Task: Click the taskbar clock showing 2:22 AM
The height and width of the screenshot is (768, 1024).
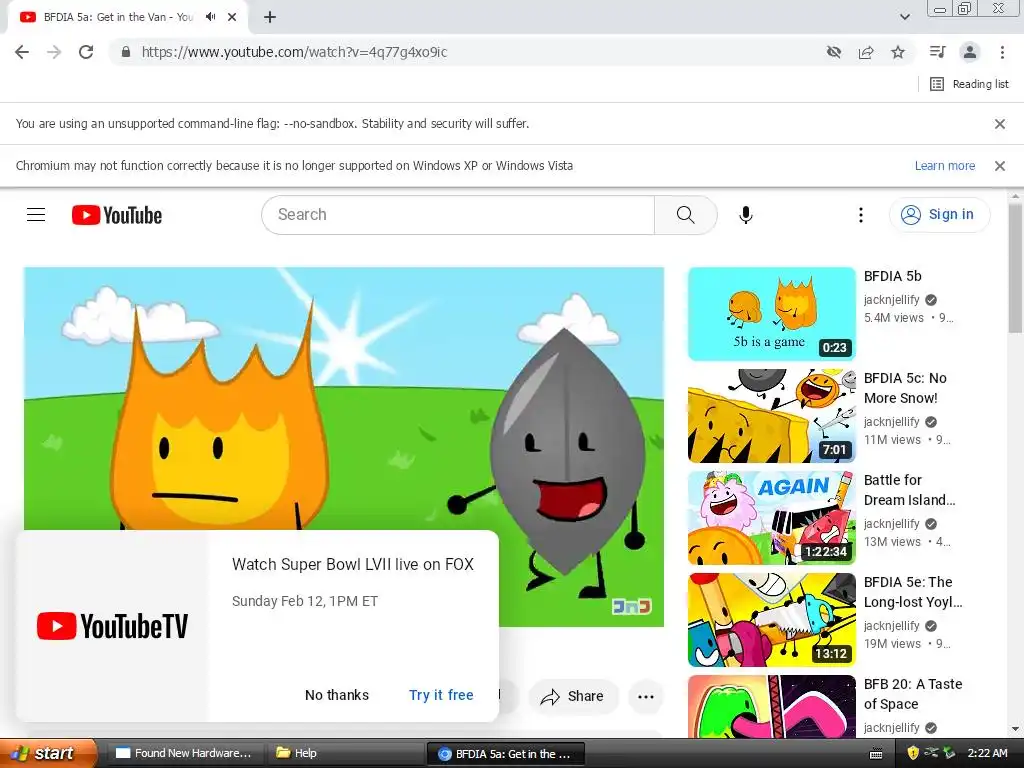Action: coord(987,753)
